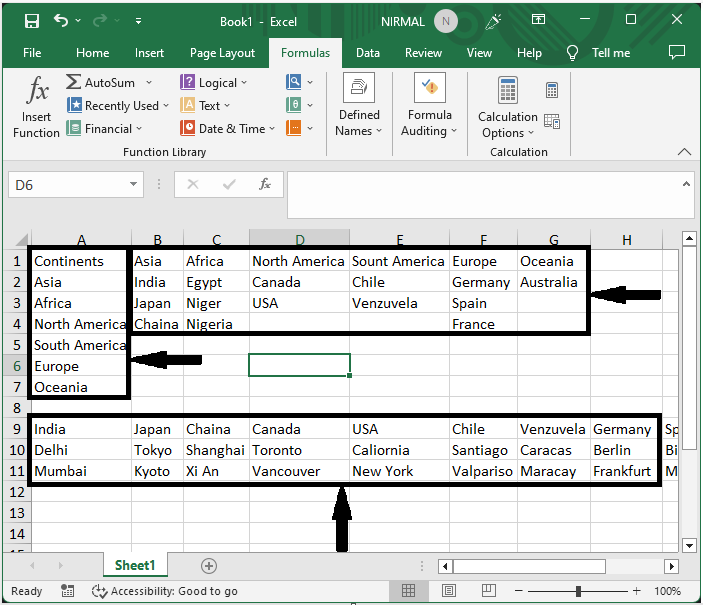Open the Comments speech bubble icon

pos(677,52)
